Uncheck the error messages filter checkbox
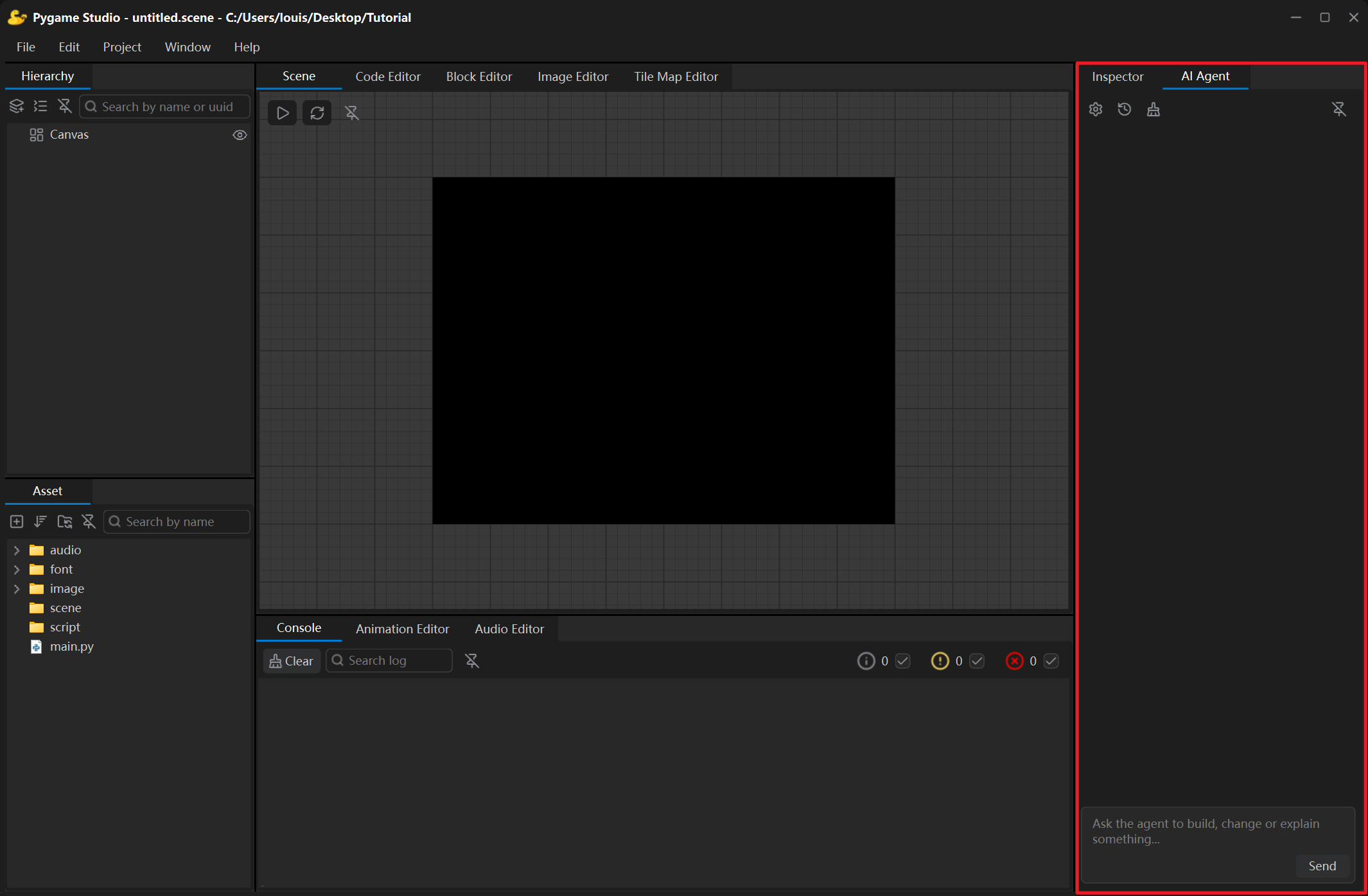Screen dimensions: 1368x896 pos(1051,661)
